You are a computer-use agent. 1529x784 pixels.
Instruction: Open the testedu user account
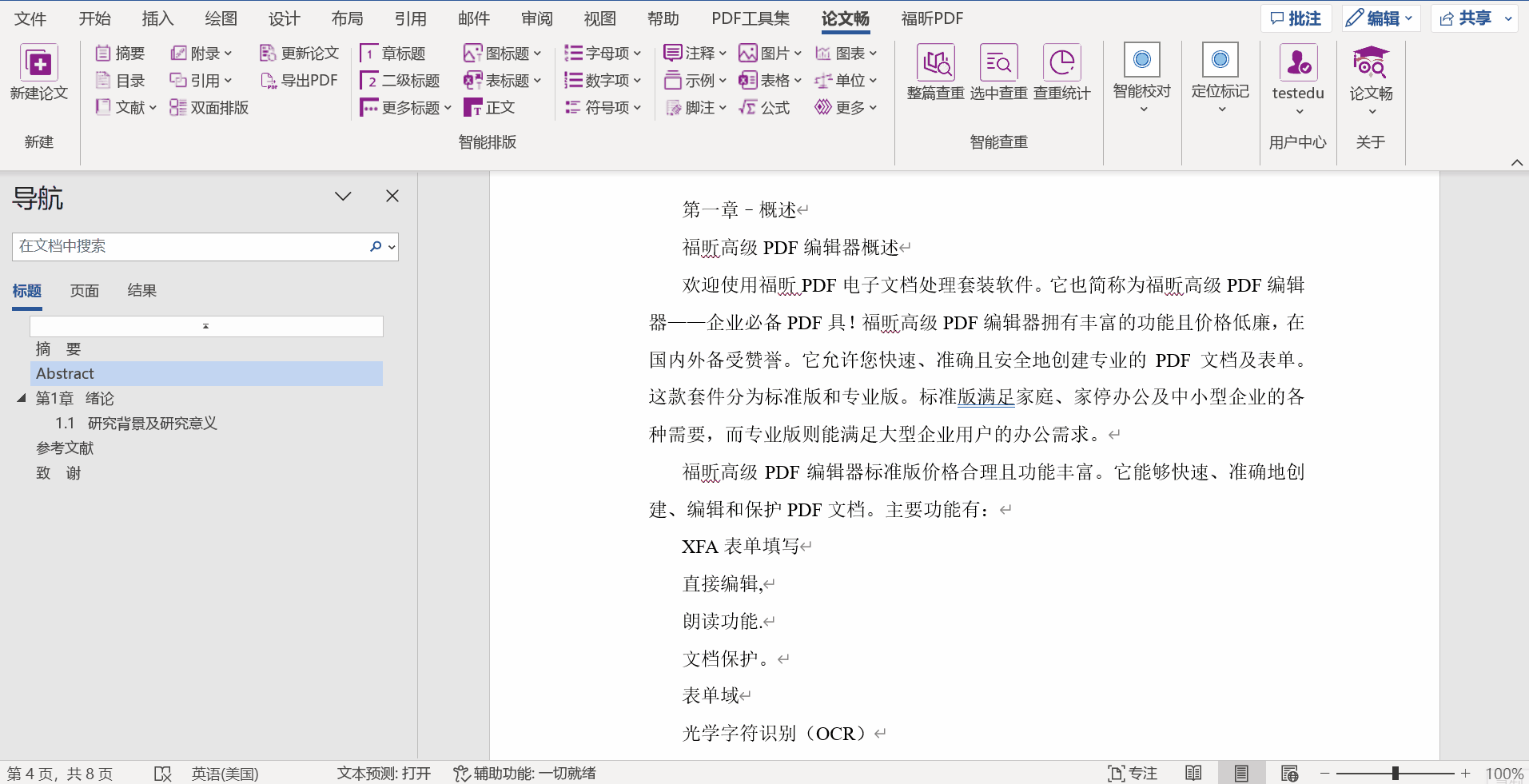point(1298,78)
